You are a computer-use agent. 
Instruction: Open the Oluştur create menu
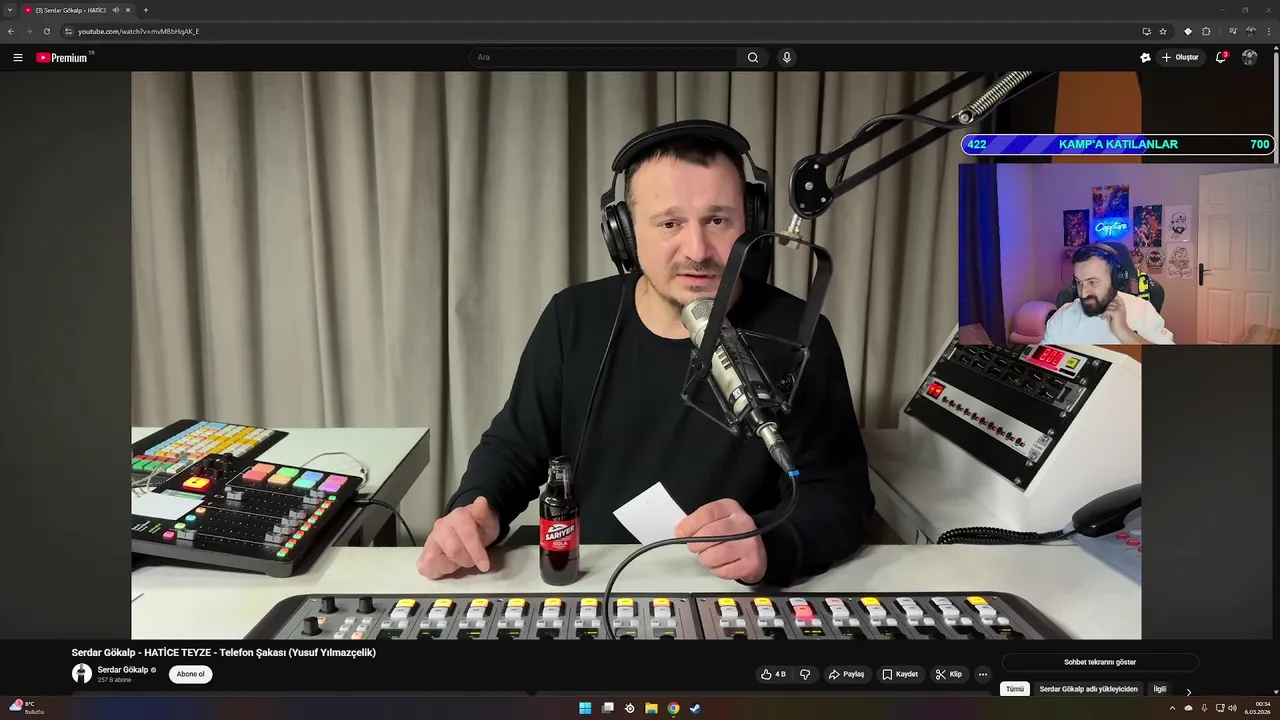coord(1180,57)
